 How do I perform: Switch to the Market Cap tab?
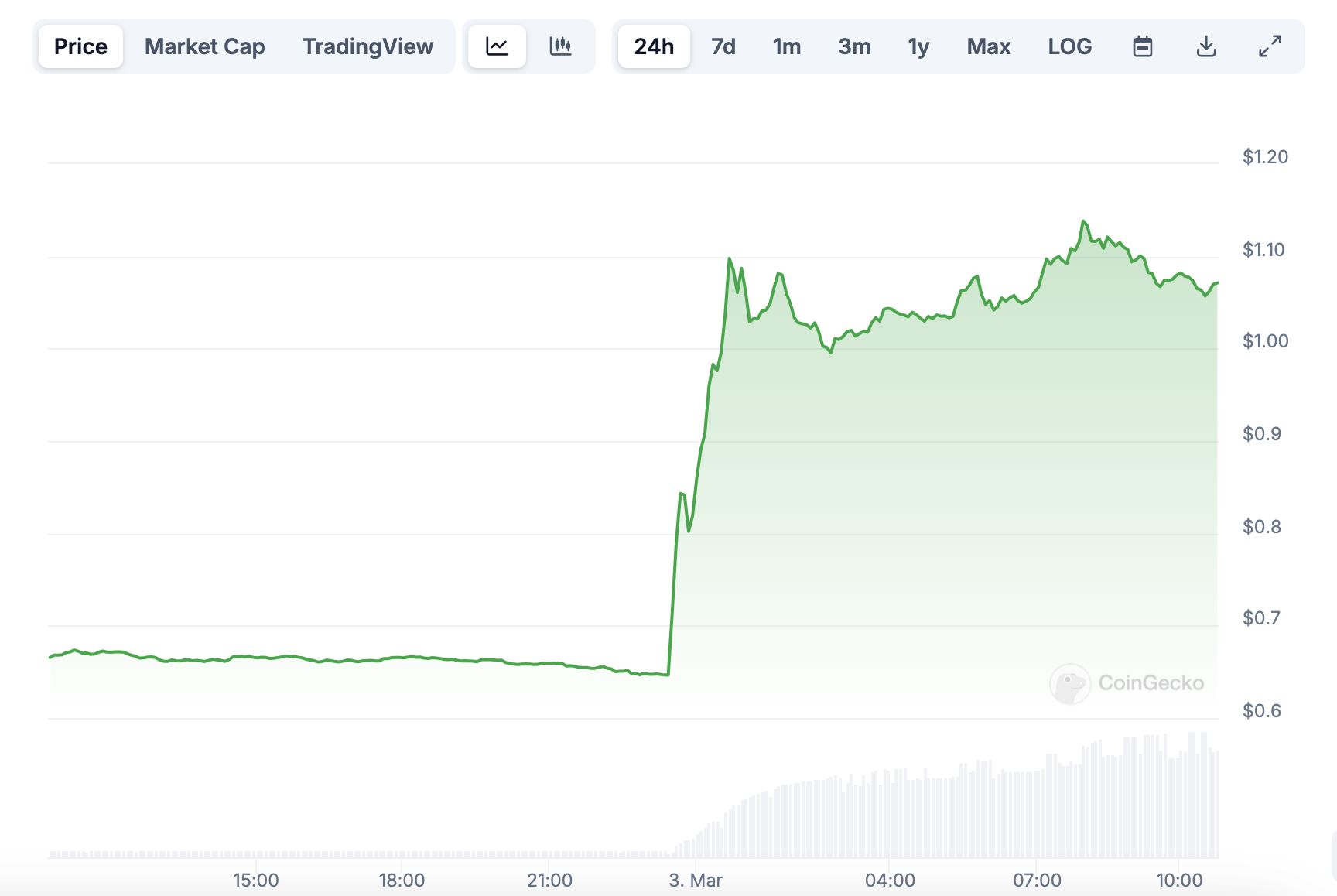[204, 46]
